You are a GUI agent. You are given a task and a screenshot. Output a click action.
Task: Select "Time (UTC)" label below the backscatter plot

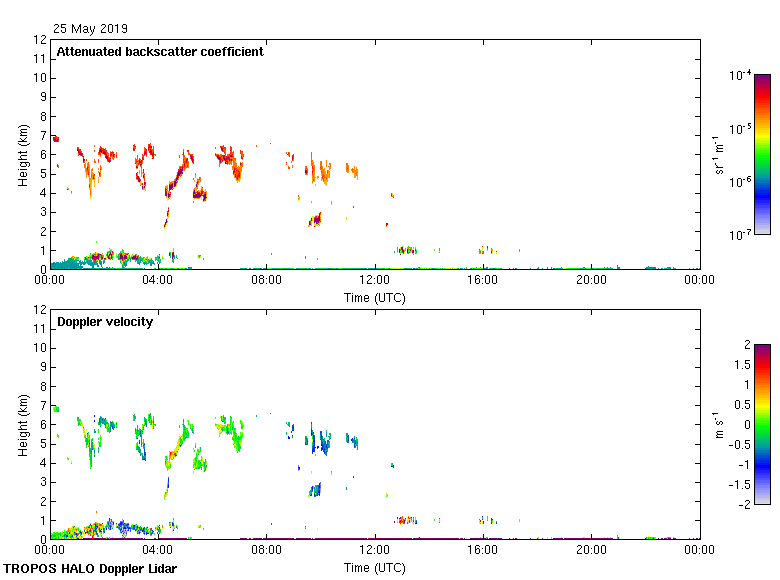coord(375,297)
